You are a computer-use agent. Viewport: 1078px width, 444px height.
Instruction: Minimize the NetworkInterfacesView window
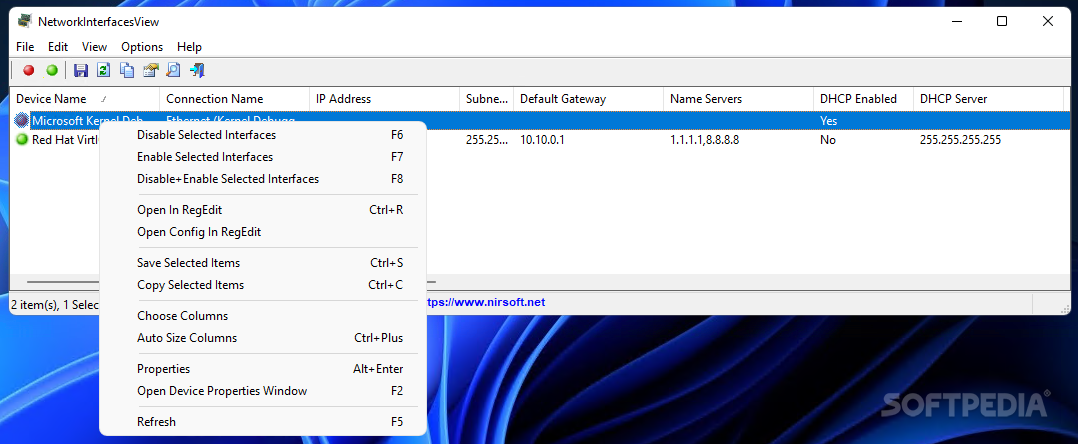coord(956,21)
